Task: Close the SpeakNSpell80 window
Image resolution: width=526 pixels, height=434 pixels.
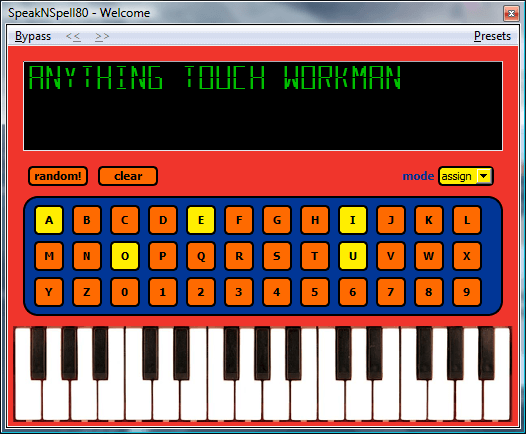Action: (x=511, y=13)
